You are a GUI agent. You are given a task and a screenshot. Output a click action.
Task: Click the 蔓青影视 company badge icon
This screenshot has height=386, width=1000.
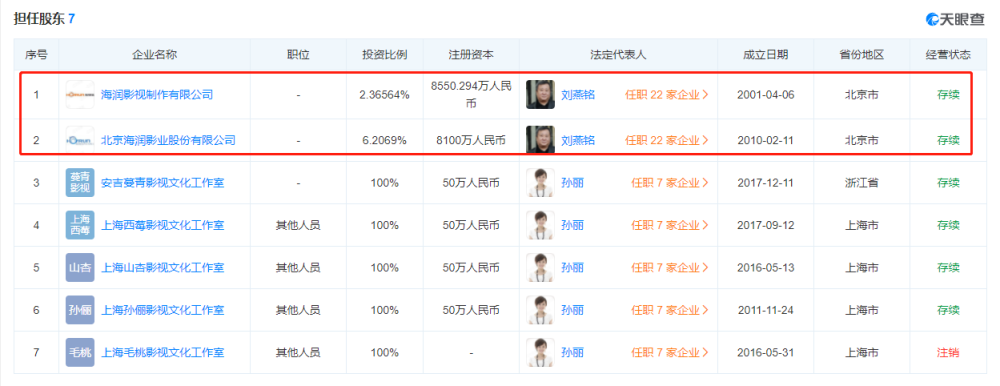point(80,182)
